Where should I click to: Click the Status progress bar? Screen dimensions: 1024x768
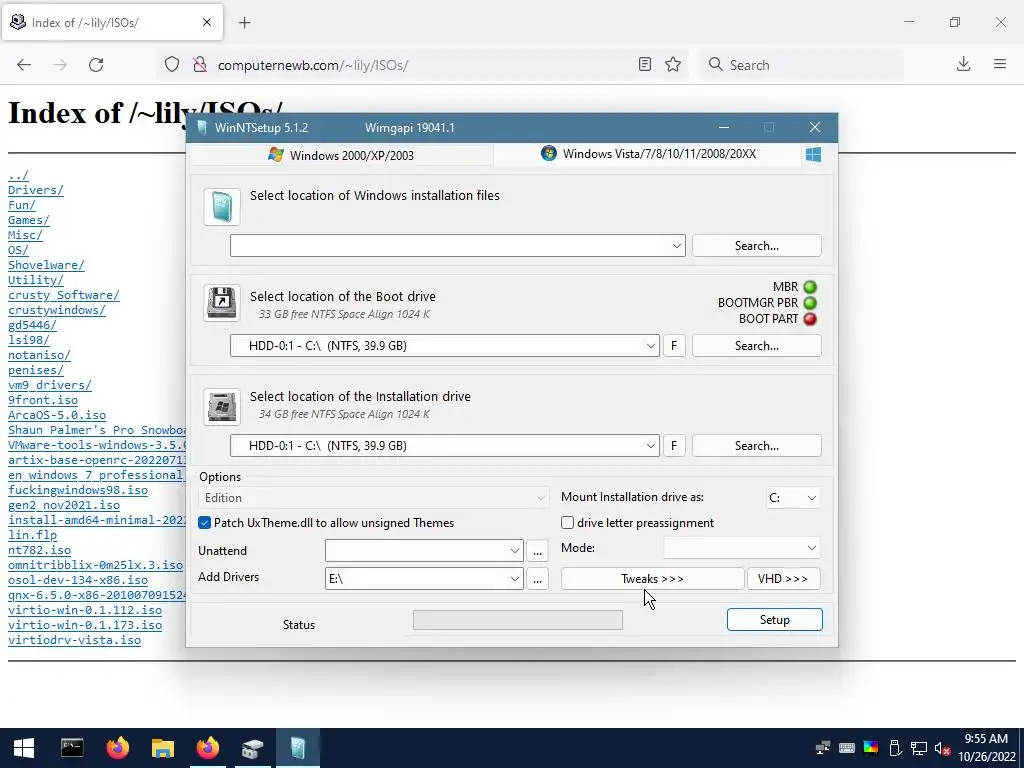pos(518,620)
